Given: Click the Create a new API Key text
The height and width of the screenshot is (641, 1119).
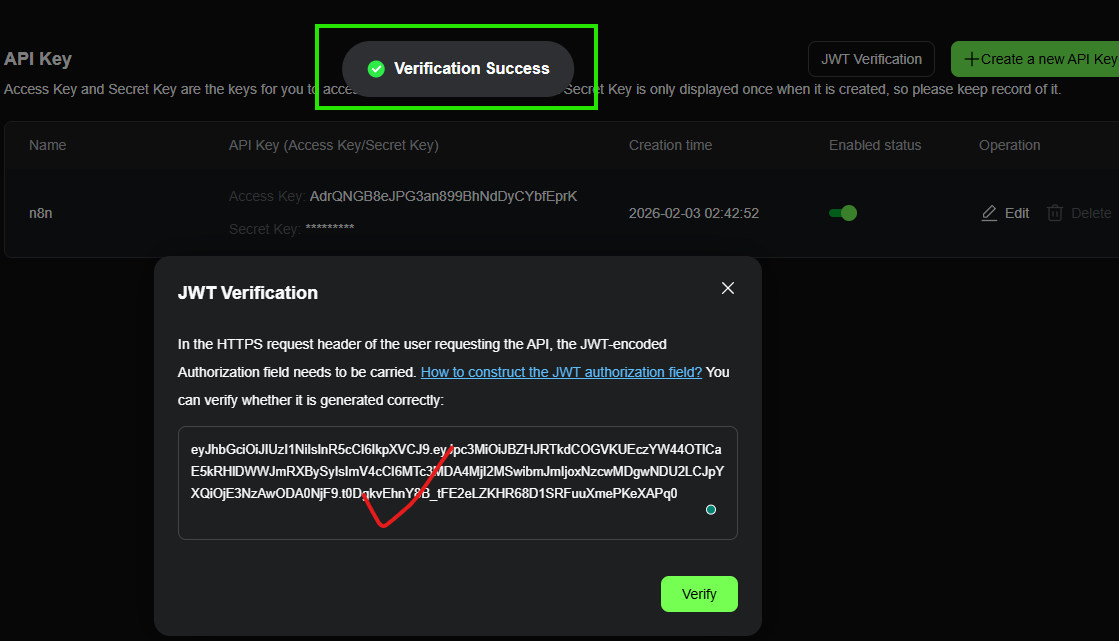Looking at the screenshot, I should click(x=1048, y=59).
